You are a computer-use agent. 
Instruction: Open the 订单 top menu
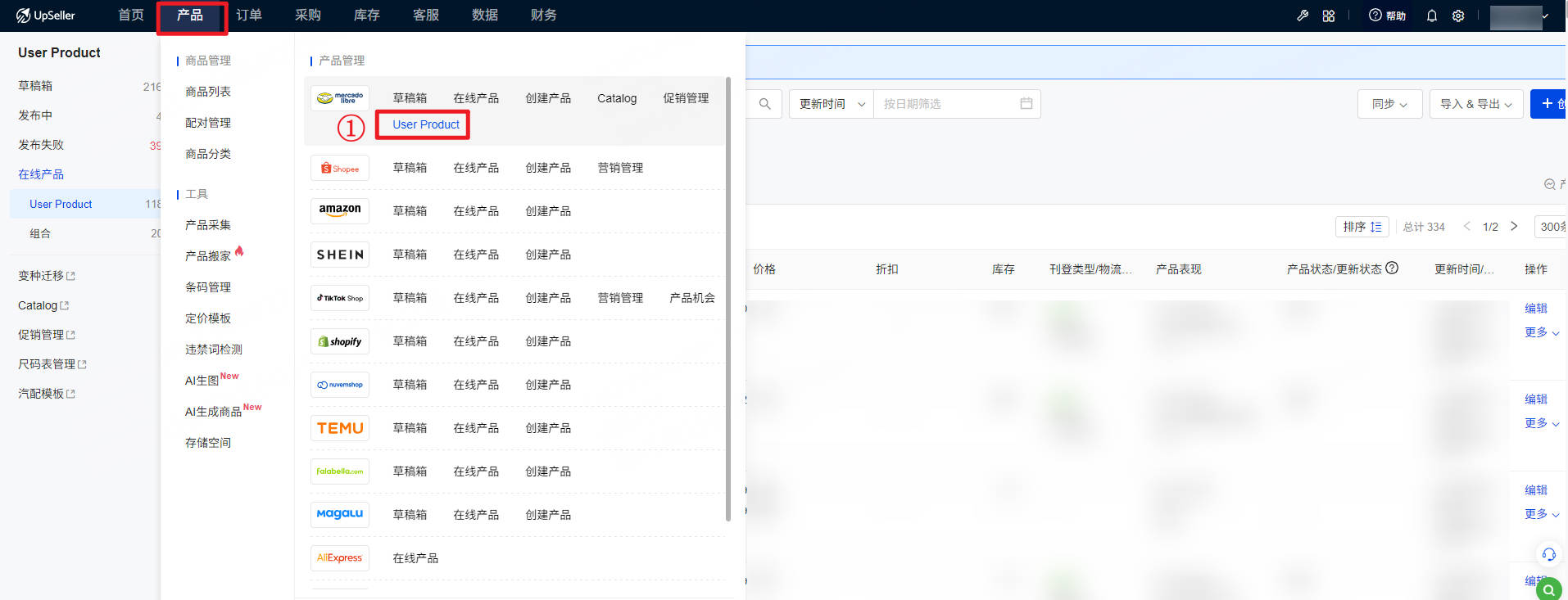pyautogui.click(x=249, y=16)
